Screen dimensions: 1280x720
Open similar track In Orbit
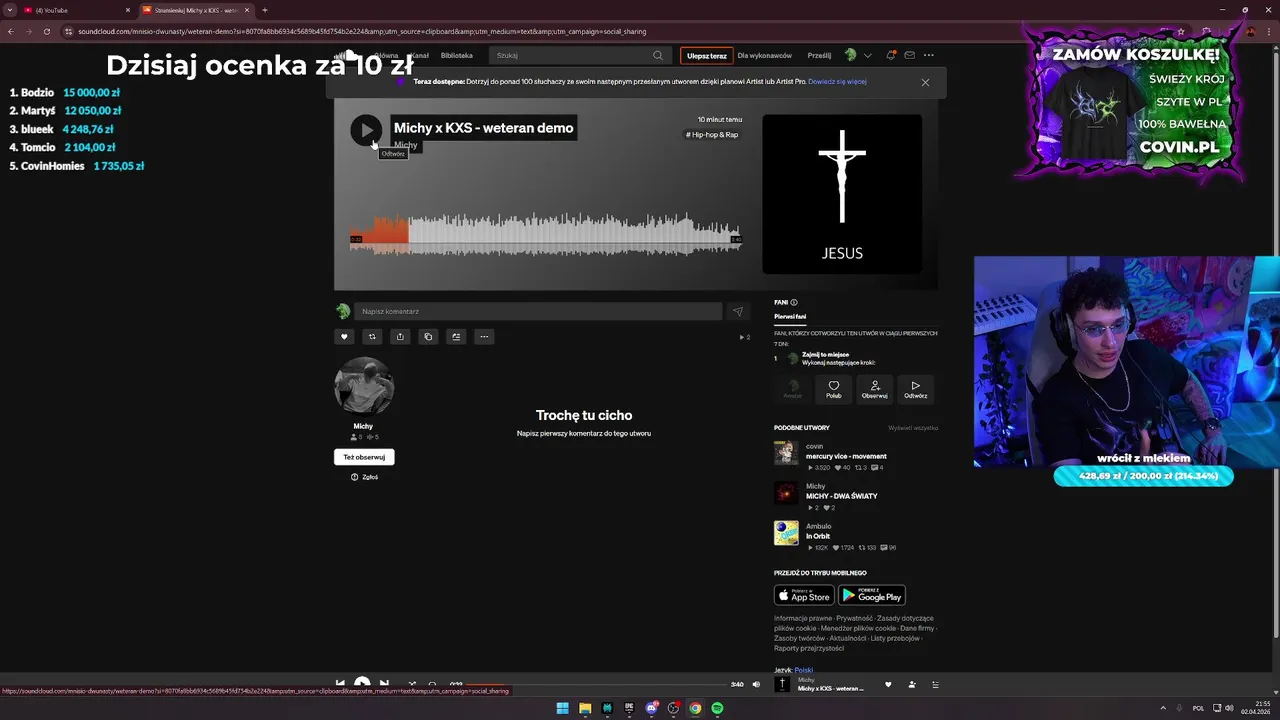pos(818,536)
